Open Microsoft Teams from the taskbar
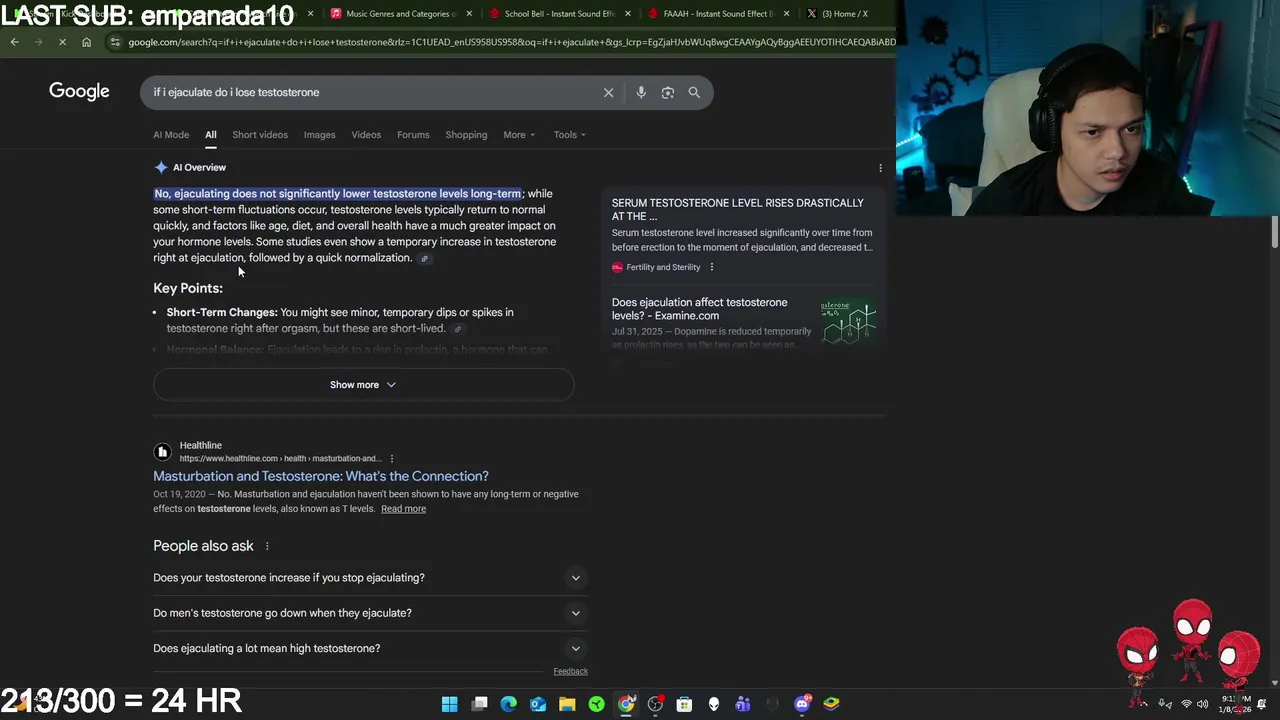Image resolution: width=1280 pixels, height=720 pixels. click(x=743, y=704)
